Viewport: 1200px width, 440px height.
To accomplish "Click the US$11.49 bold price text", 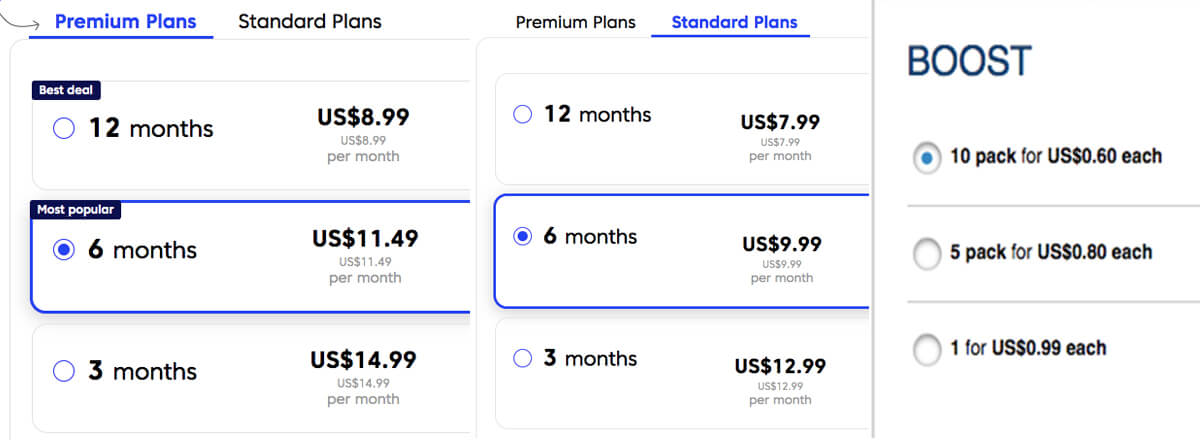I will pos(365,239).
